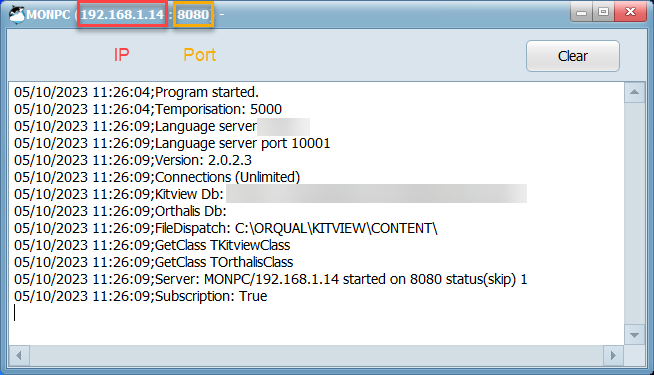Click the 'Temporisation: 5000' log line
The image size is (654, 375).
click(x=148, y=109)
